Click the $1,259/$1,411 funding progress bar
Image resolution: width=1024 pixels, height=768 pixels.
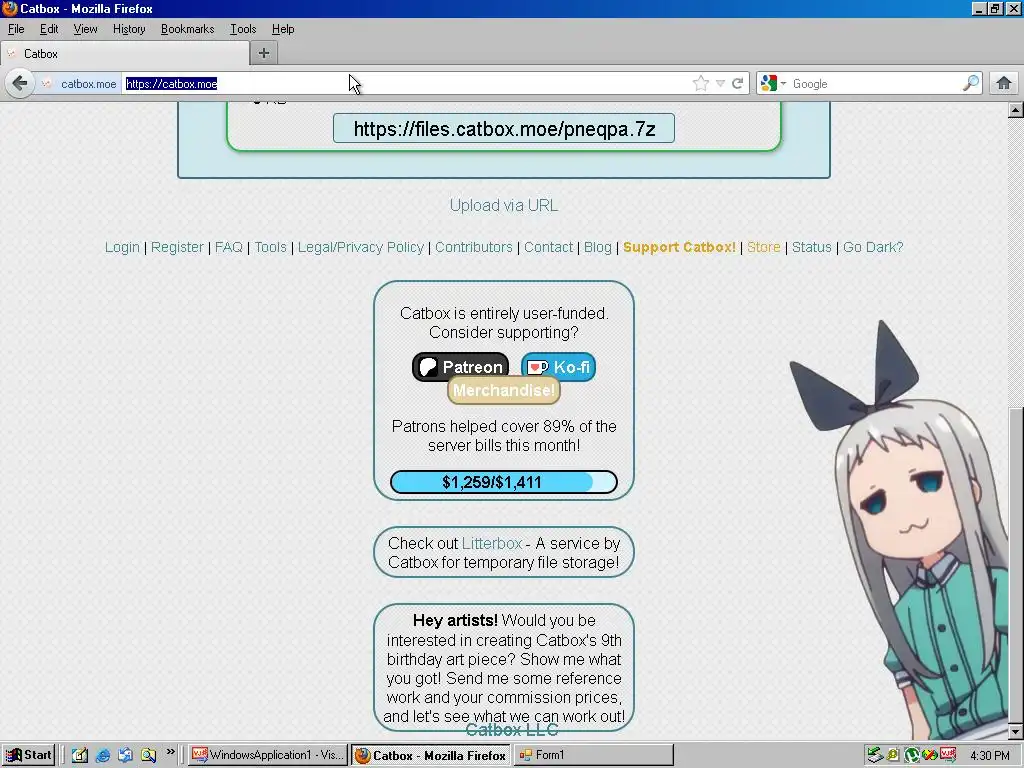[504, 482]
